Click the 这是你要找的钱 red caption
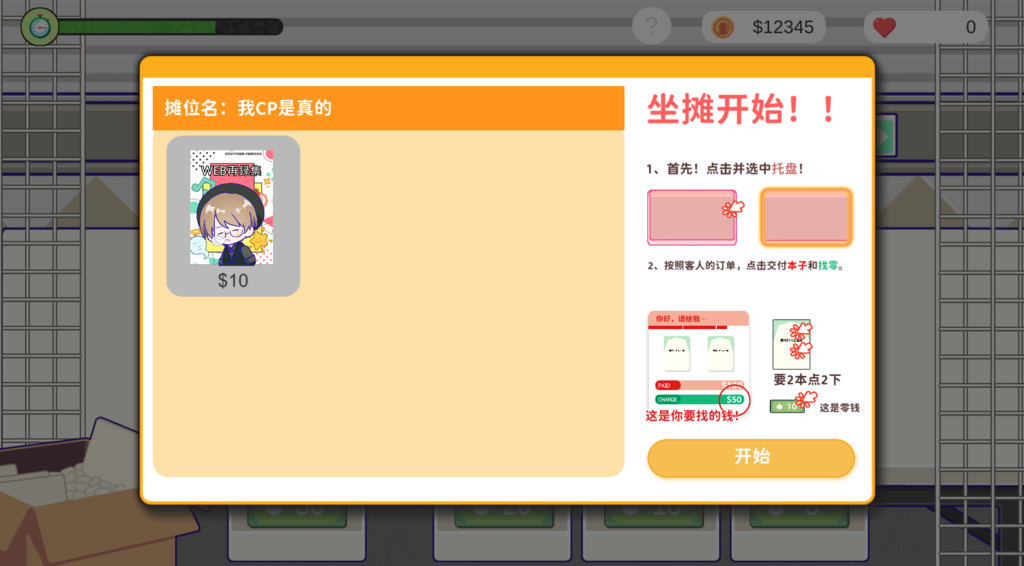This screenshot has height=566, width=1024. click(x=692, y=416)
